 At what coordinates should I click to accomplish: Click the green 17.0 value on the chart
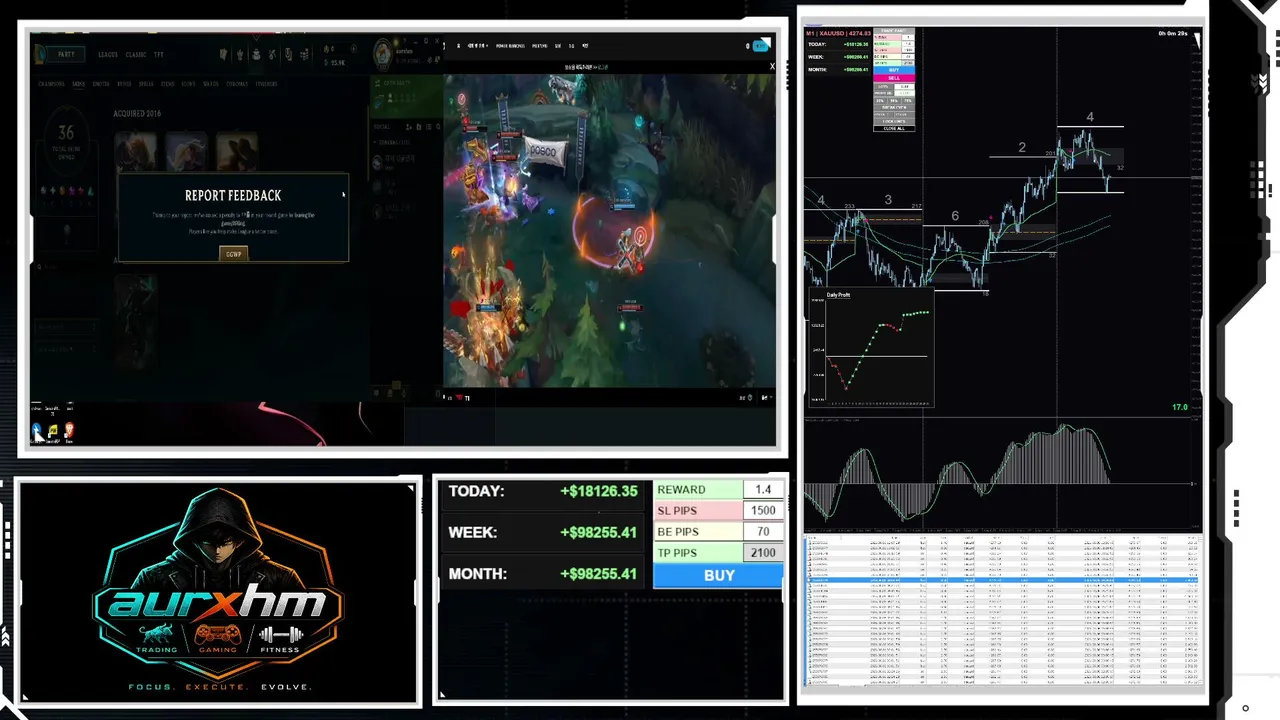(1180, 408)
